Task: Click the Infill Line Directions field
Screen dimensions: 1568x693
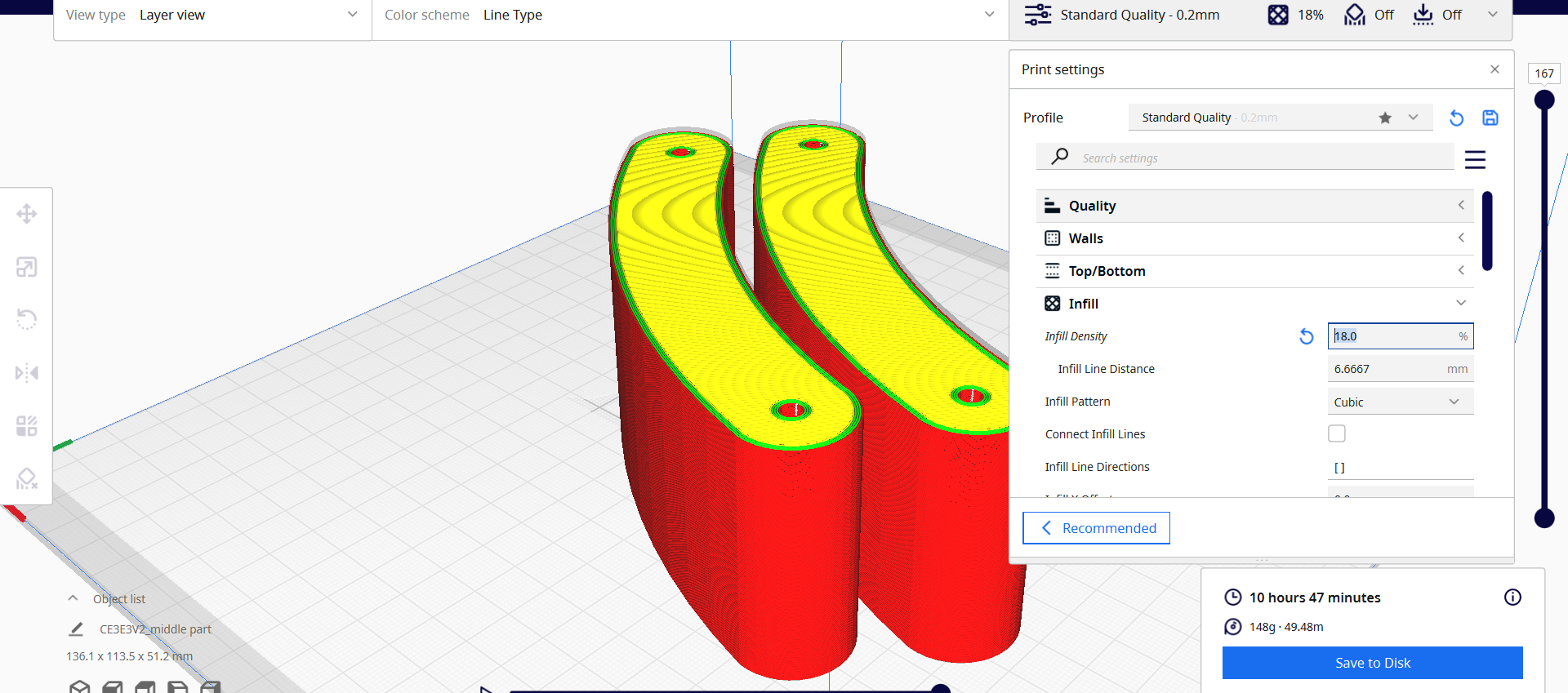Action: (x=1401, y=467)
